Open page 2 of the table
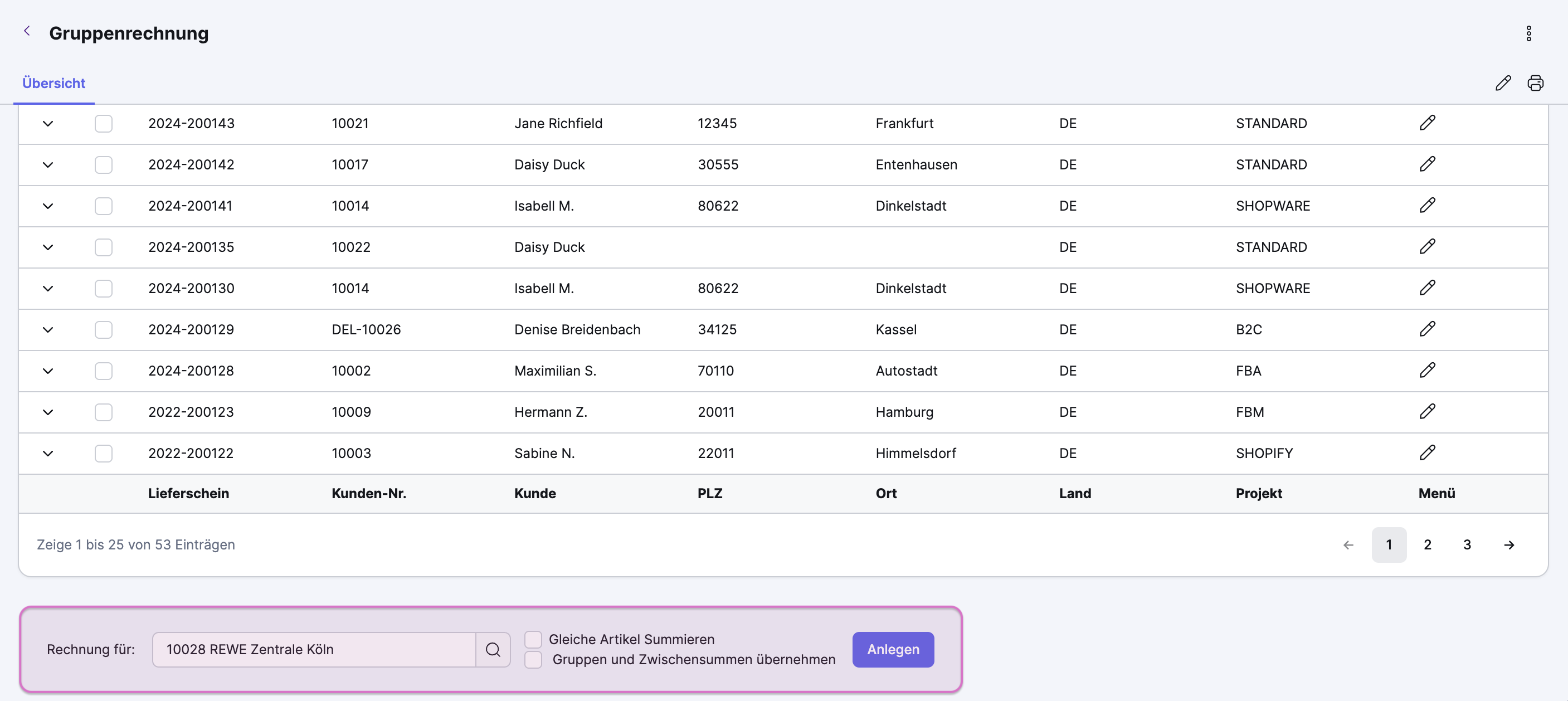The width and height of the screenshot is (1568, 701). (x=1428, y=544)
